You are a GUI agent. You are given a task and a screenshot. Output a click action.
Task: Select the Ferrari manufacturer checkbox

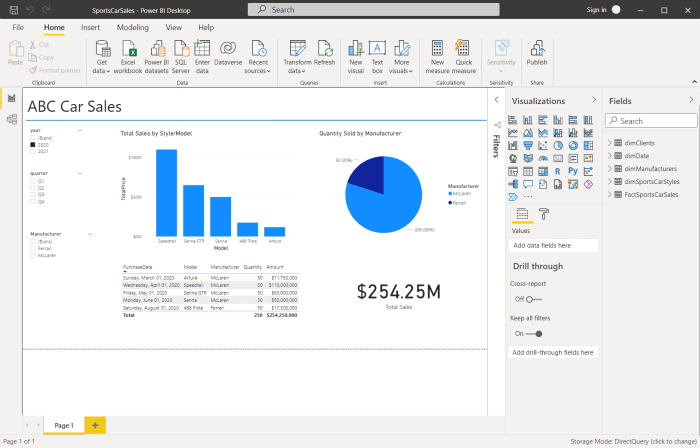[33, 249]
